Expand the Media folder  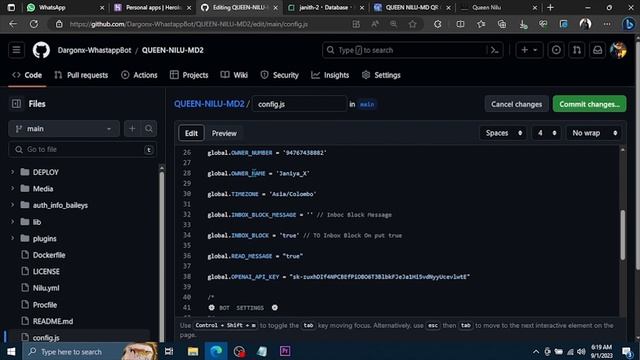pos(12,189)
